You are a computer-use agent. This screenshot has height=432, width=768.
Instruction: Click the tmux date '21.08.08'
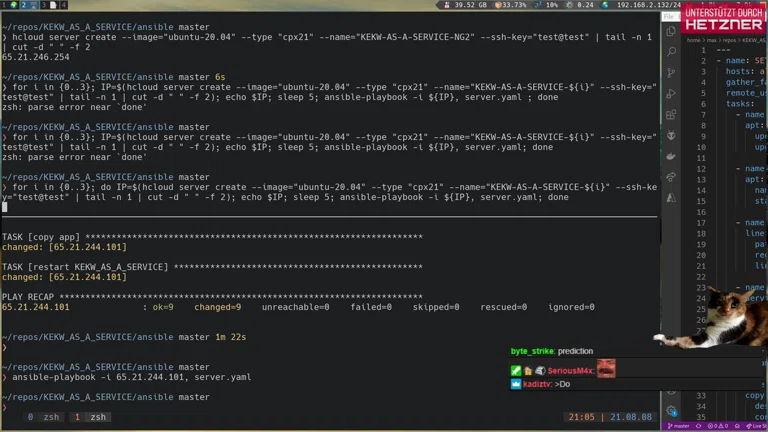coord(631,417)
